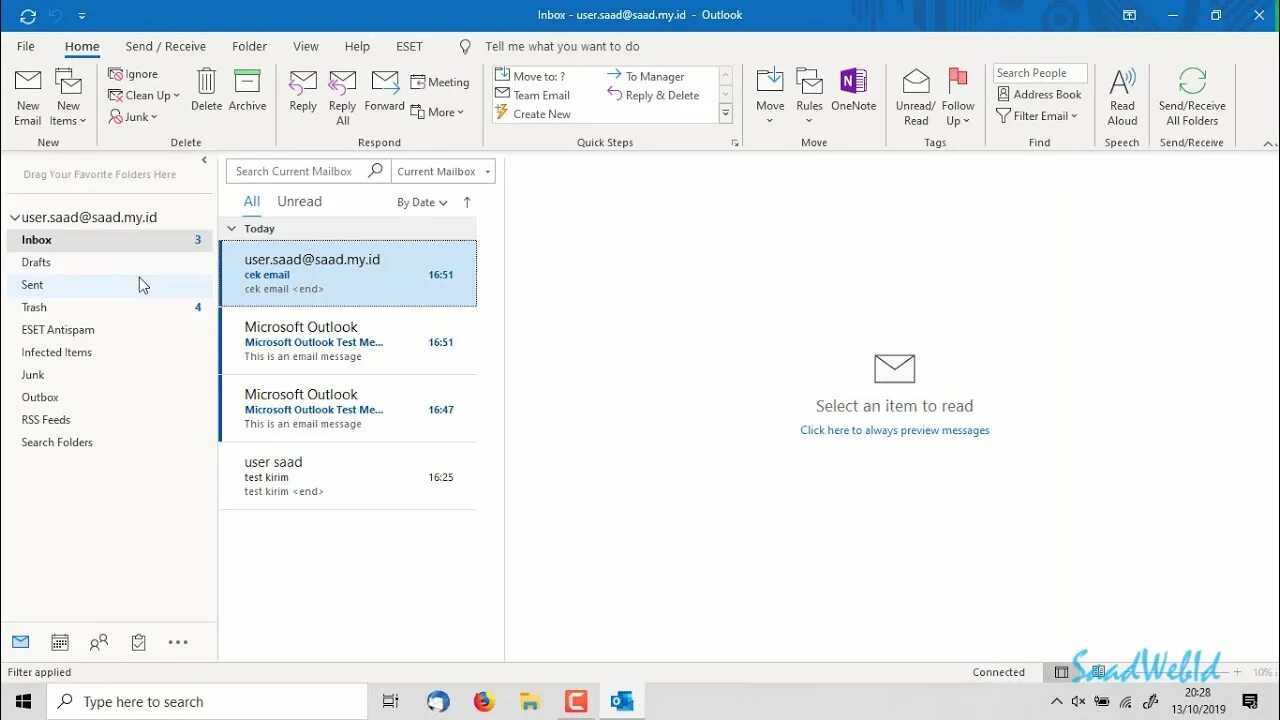
Task: Collapse the Today group
Action: pyautogui.click(x=232, y=229)
